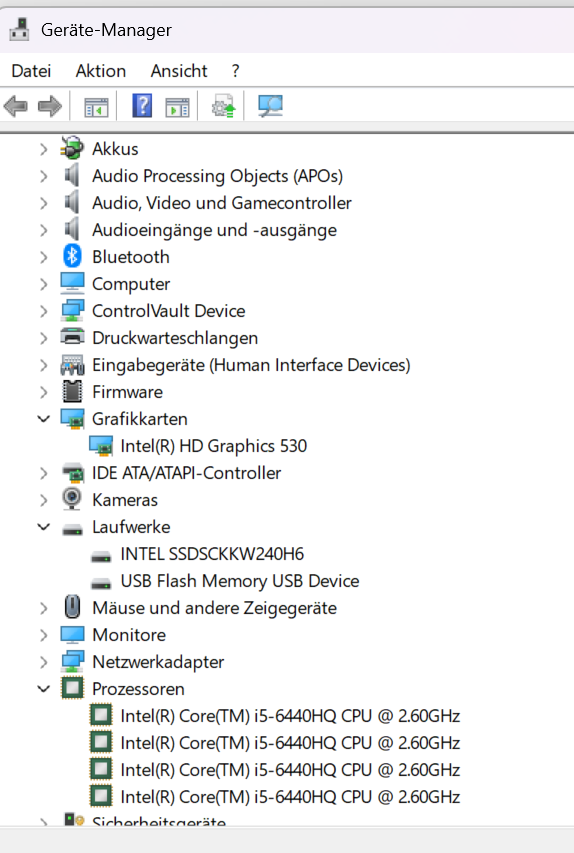Click the update driver software icon
This screenshot has width=574, height=853.
click(224, 106)
